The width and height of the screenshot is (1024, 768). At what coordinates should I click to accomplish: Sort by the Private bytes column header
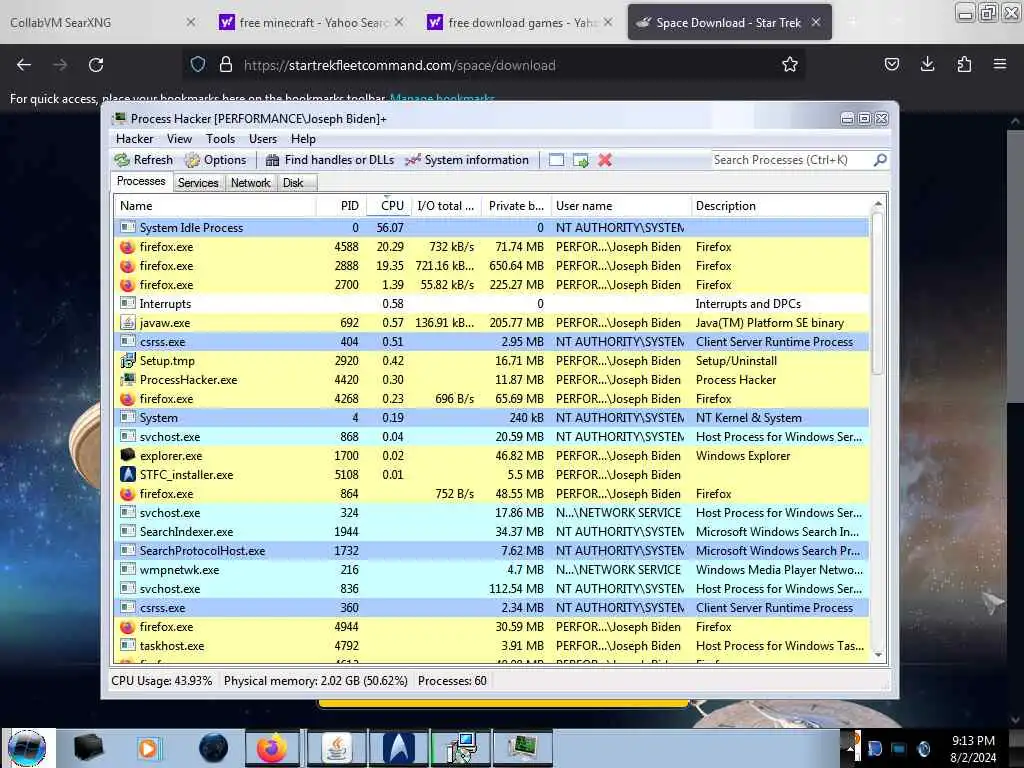coord(516,206)
